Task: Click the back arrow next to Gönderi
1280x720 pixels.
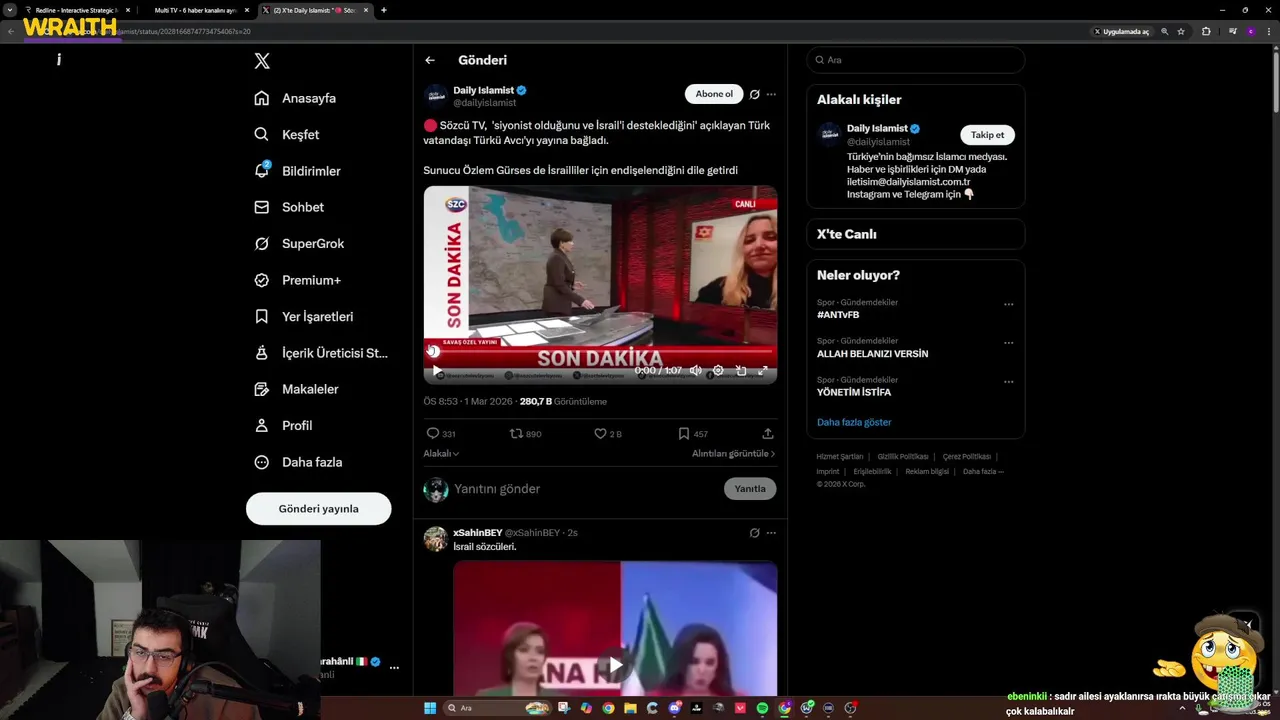Action: click(x=430, y=60)
